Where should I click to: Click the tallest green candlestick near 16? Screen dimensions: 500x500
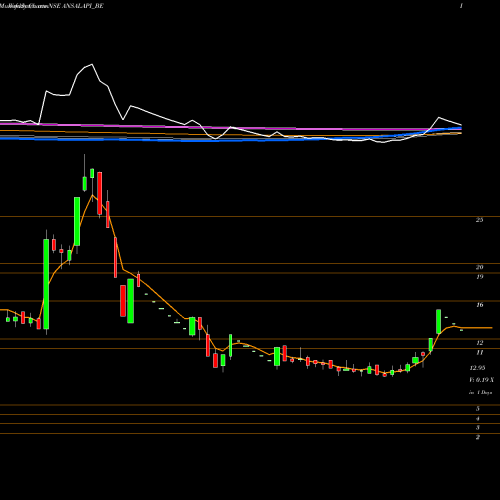tap(46, 284)
